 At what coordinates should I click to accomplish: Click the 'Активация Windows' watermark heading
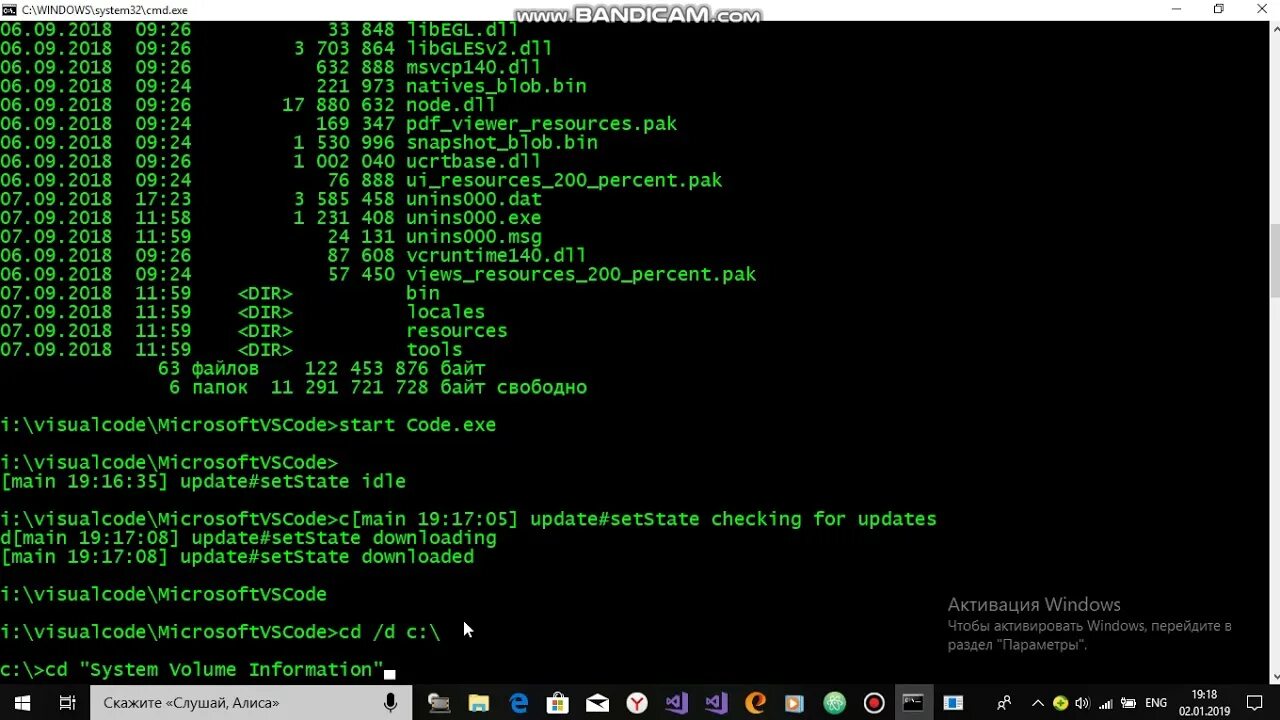pos(1034,605)
